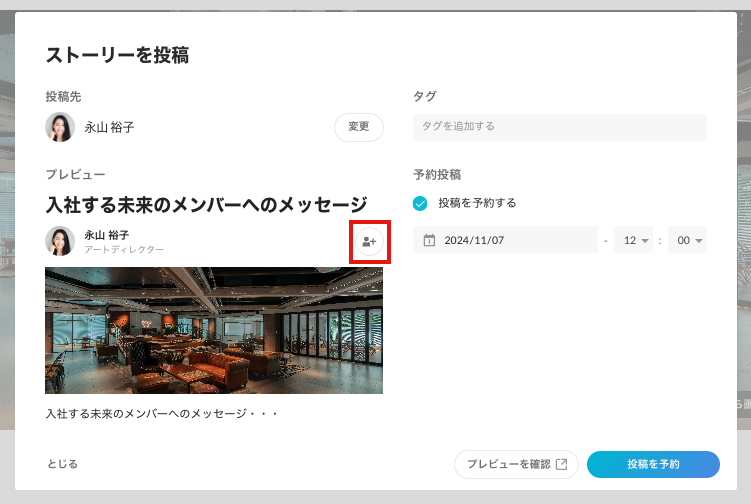Click the external-link icon on preview button
The width and height of the screenshot is (751, 504).
coord(561,464)
